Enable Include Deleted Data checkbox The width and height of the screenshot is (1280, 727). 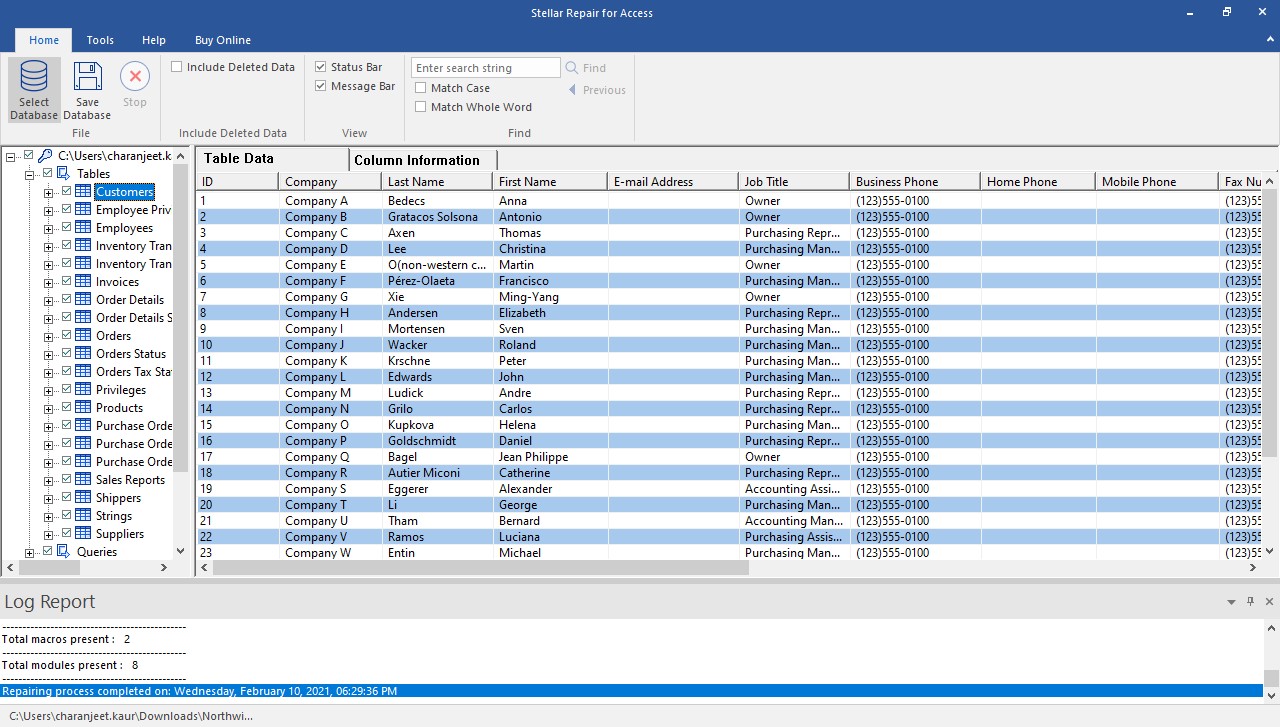[176, 67]
